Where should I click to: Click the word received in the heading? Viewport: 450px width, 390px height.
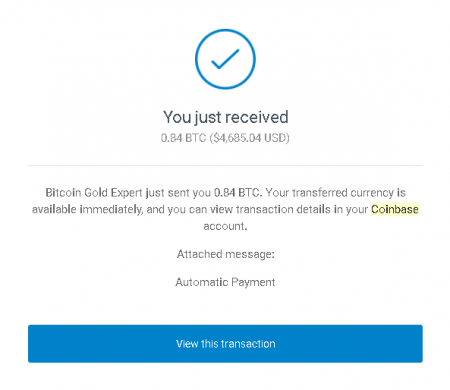(x=257, y=117)
